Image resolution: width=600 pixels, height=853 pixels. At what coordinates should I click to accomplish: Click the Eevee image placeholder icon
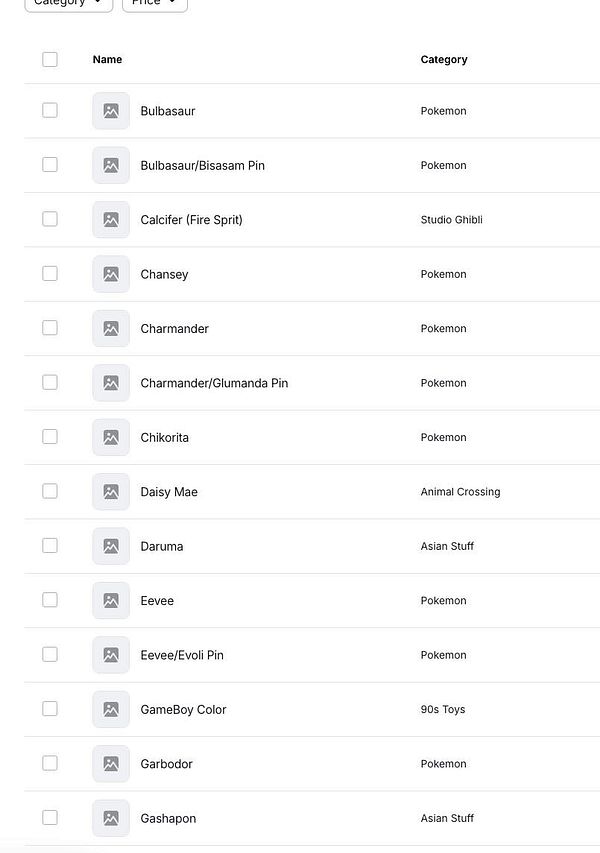coord(110,600)
